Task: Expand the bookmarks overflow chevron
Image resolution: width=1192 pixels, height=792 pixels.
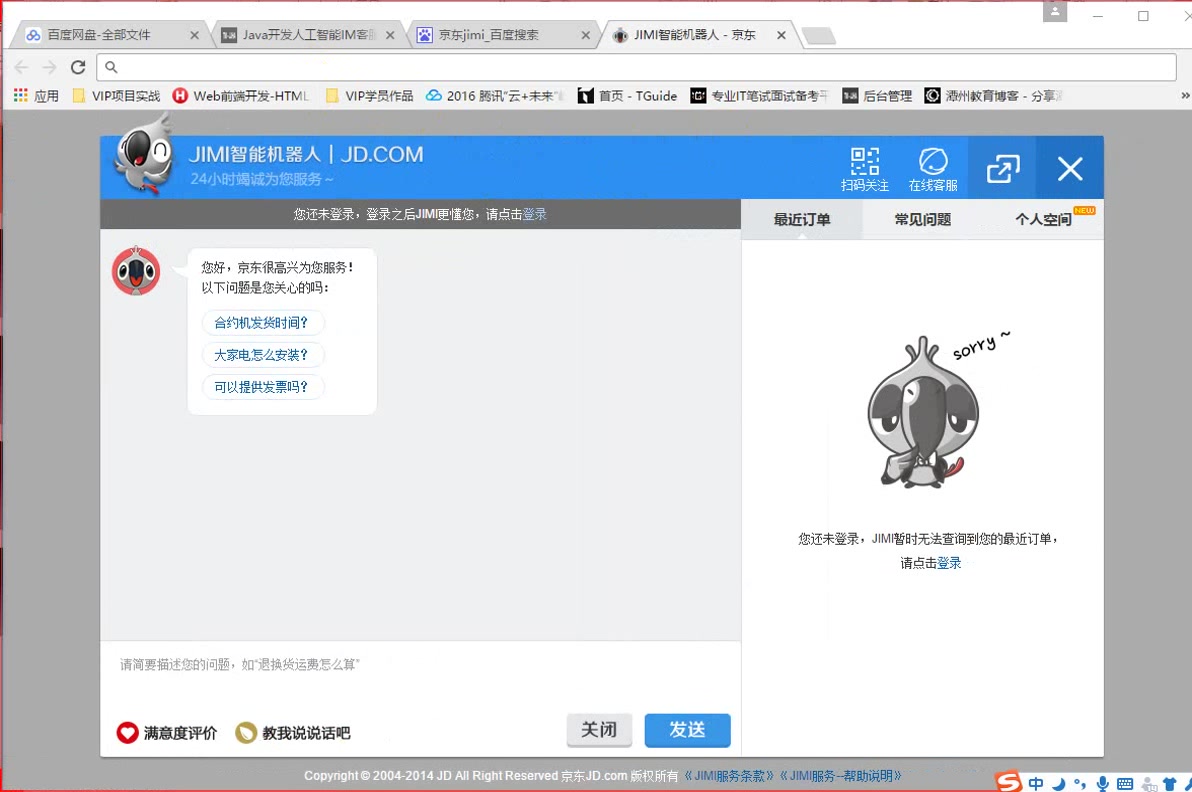Action: (x=1185, y=96)
